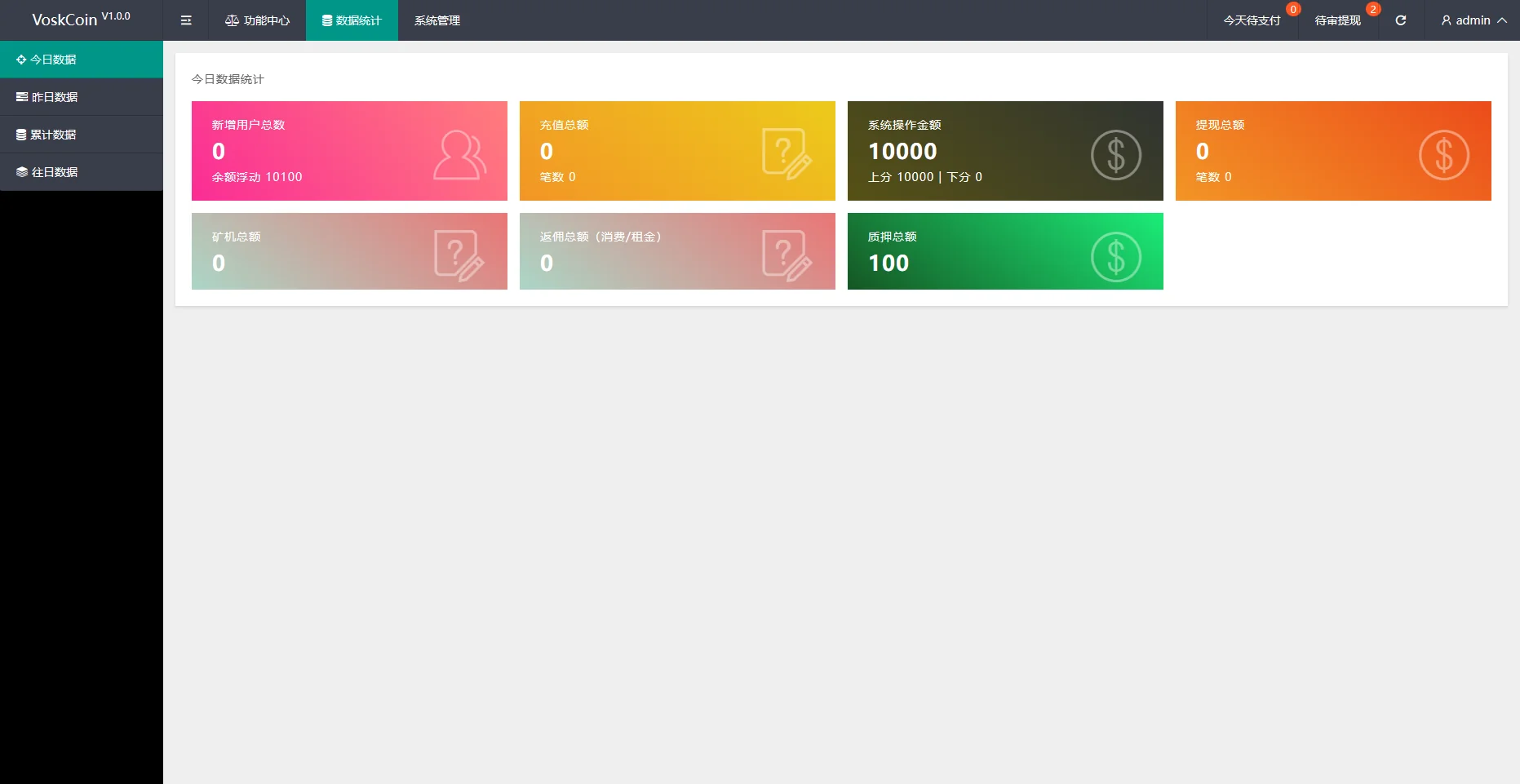The image size is (1520, 784).
Task: Click dollar icon on withdrawal total card
Action: click(x=1443, y=155)
